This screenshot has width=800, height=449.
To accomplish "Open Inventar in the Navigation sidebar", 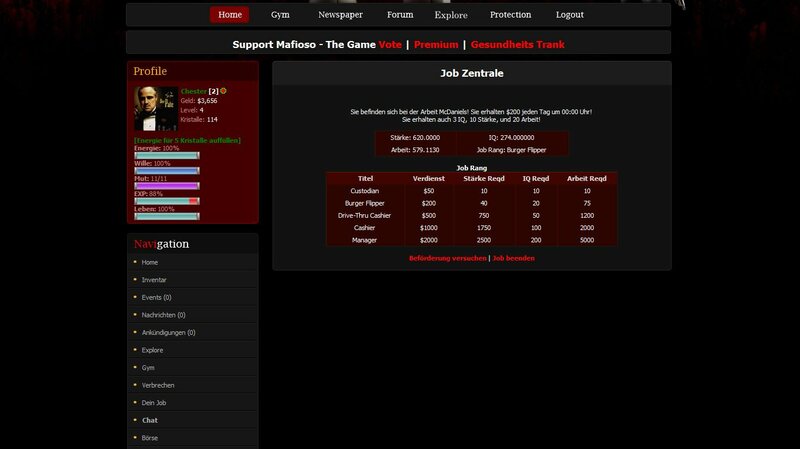I will tap(154, 280).
